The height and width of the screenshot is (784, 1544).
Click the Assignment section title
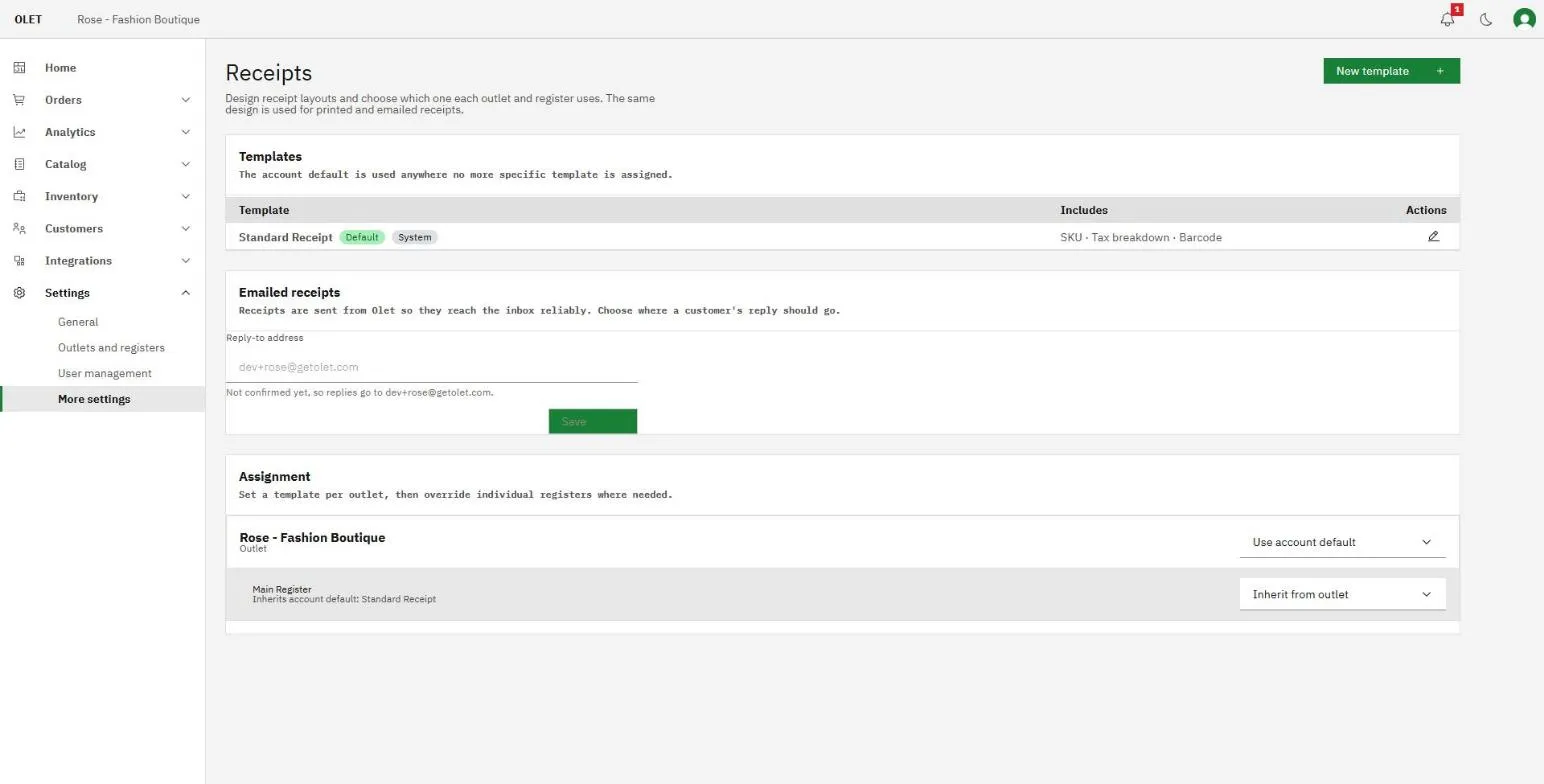[x=275, y=476]
